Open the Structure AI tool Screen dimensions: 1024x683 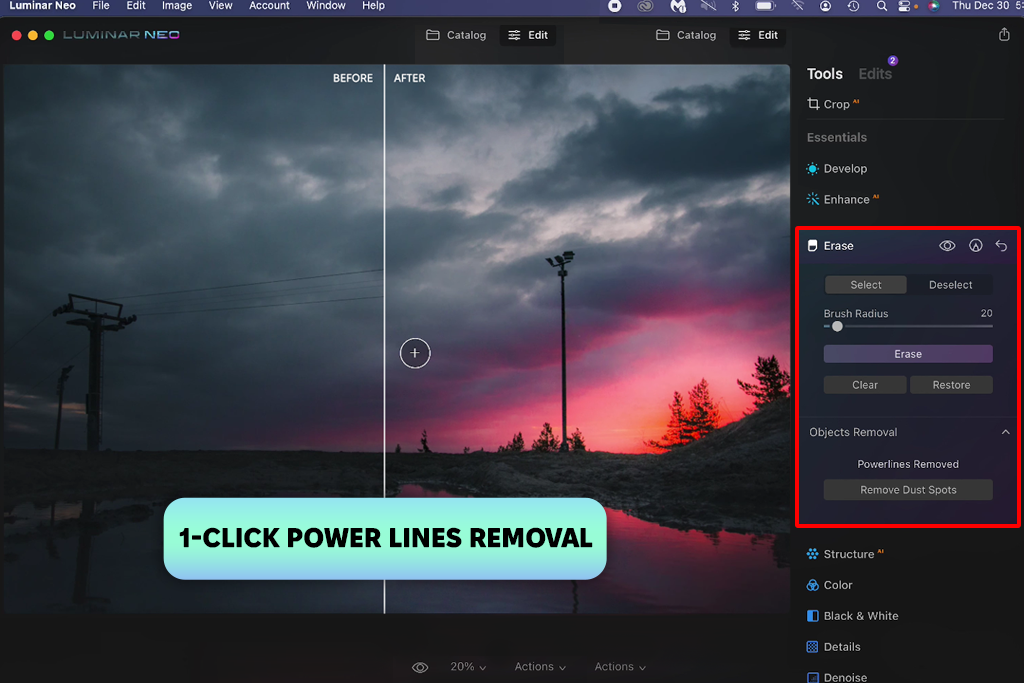click(x=845, y=554)
